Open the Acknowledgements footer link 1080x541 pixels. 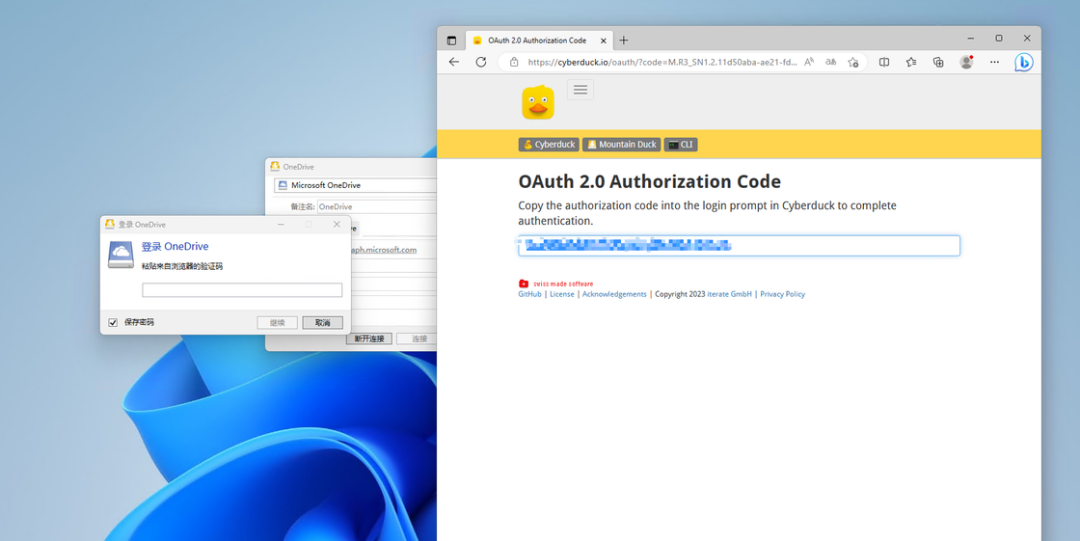pyautogui.click(x=614, y=294)
